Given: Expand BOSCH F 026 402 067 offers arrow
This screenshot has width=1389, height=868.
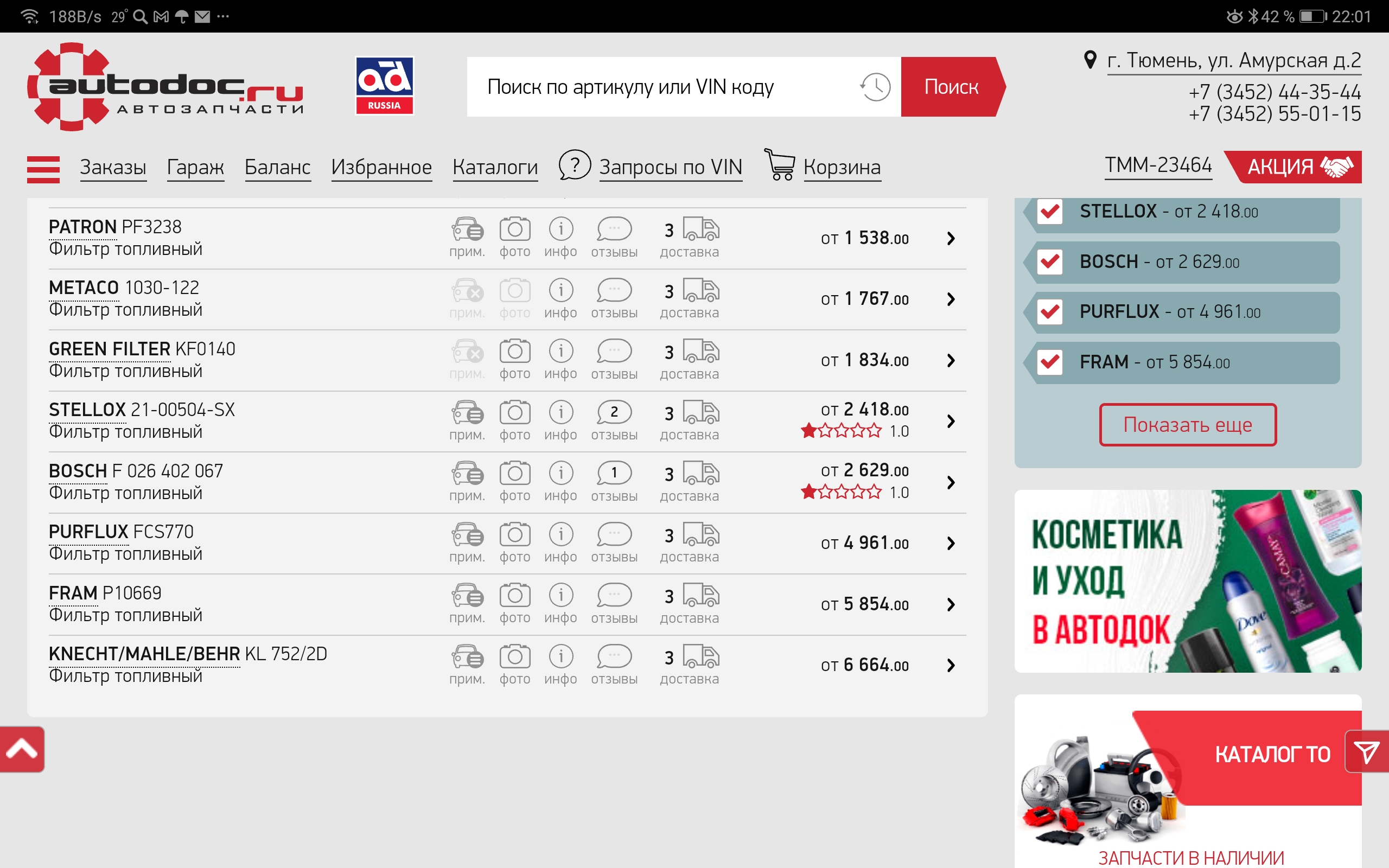Looking at the screenshot, I should [951, 482].
